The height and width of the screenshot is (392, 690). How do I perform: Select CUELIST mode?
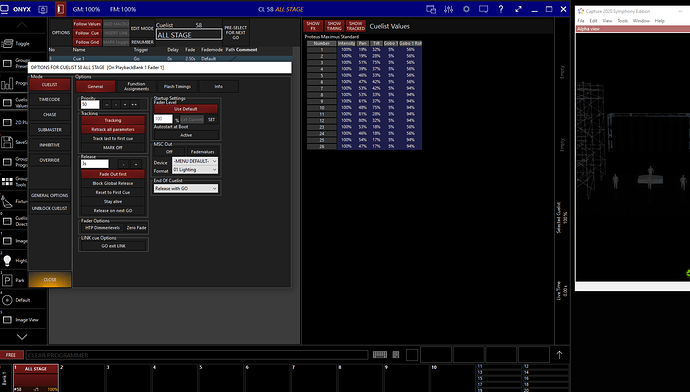coord(50,84)
